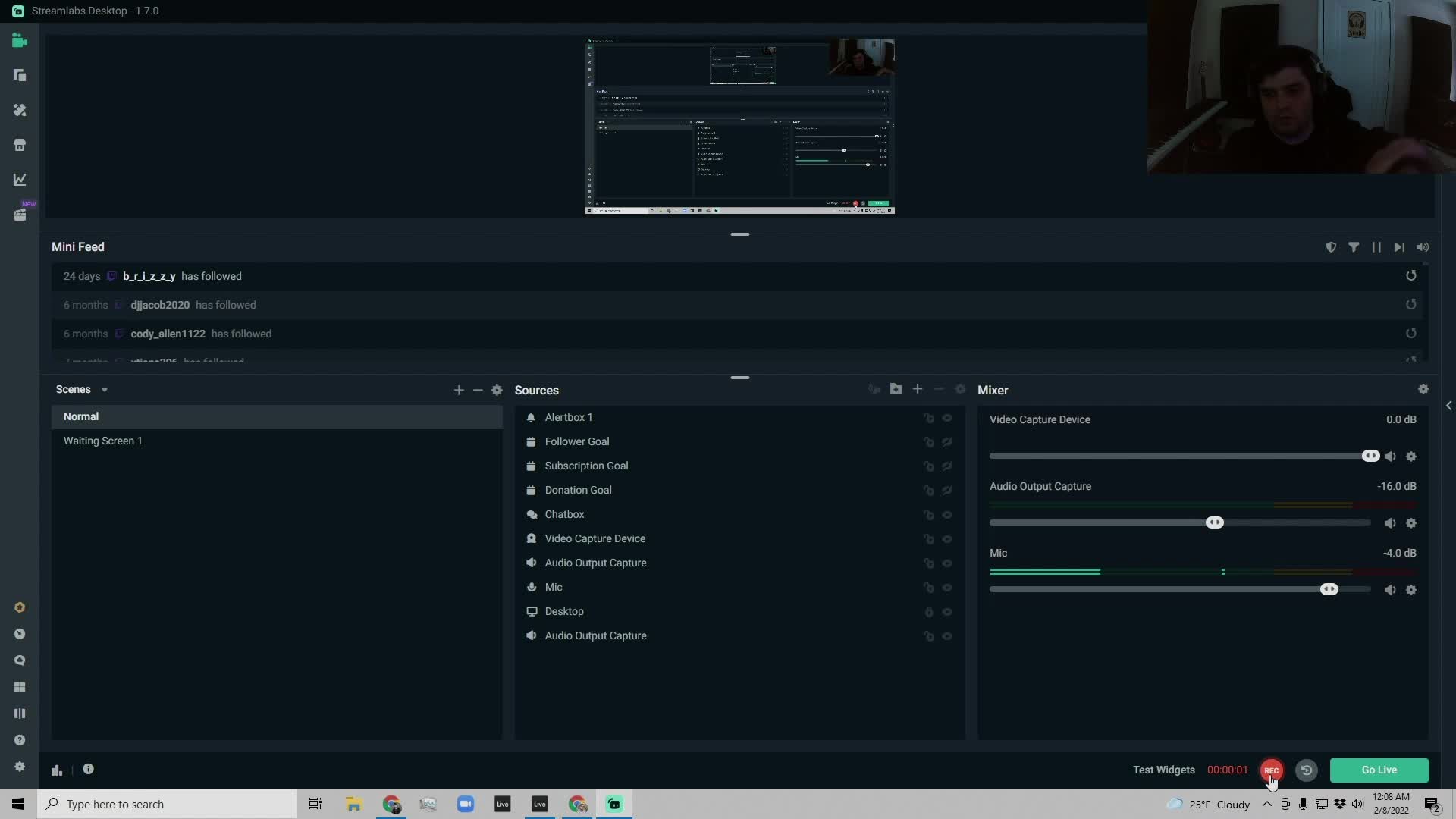Select the Waiting Screen 1 scene
Viewport: 1456px width, 819px height.
pyautogui.click(x=277, y=441)
